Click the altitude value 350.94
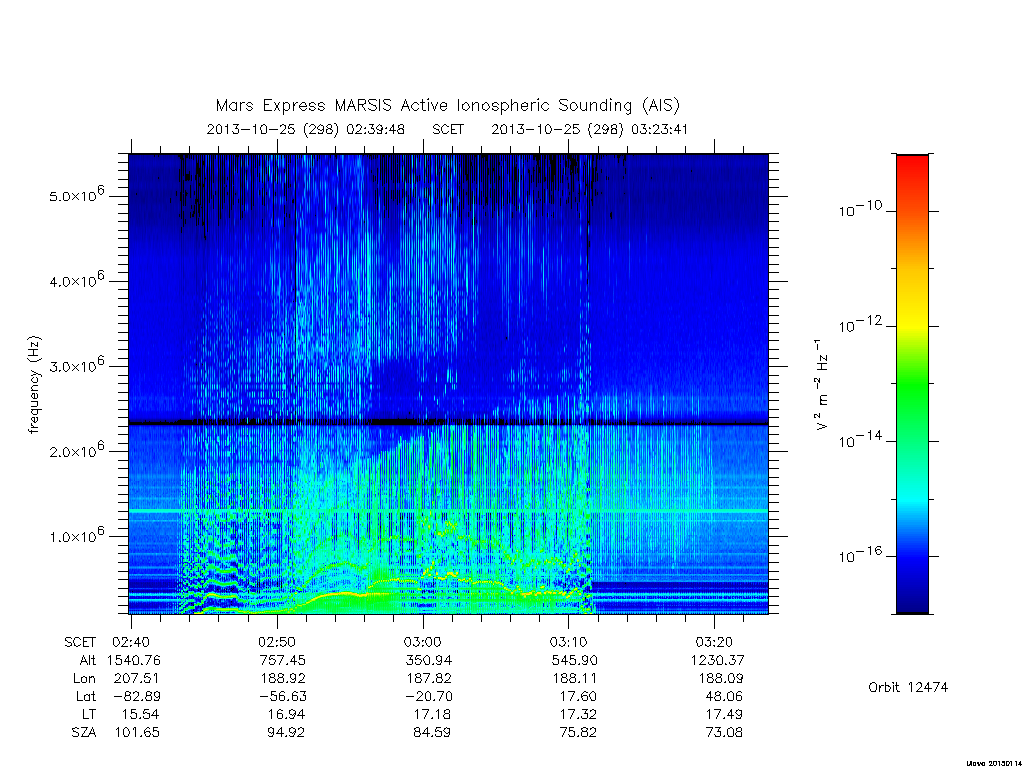1024x768 pixels. pos(428,661)
